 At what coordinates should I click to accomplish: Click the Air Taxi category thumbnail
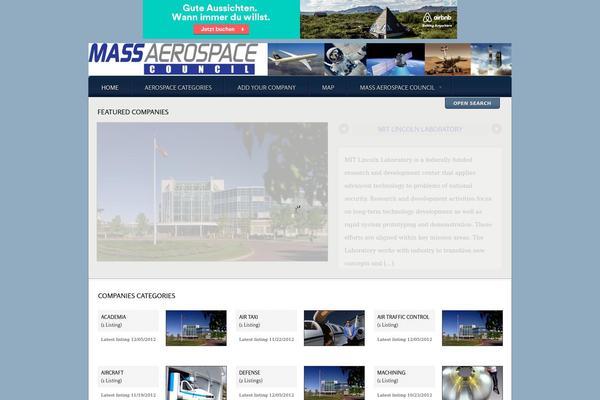tap(334, 328)
